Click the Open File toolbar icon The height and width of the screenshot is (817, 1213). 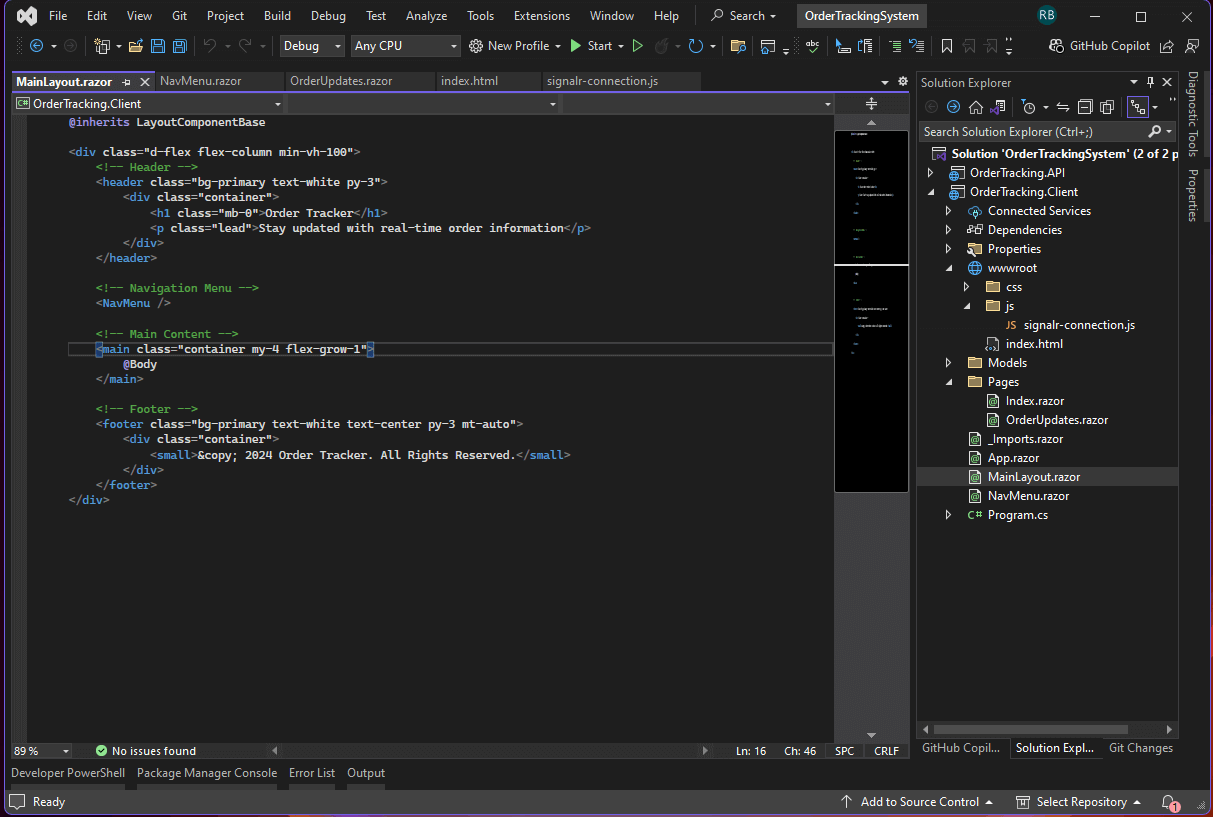pyautogui.click(x=135, y=46)
